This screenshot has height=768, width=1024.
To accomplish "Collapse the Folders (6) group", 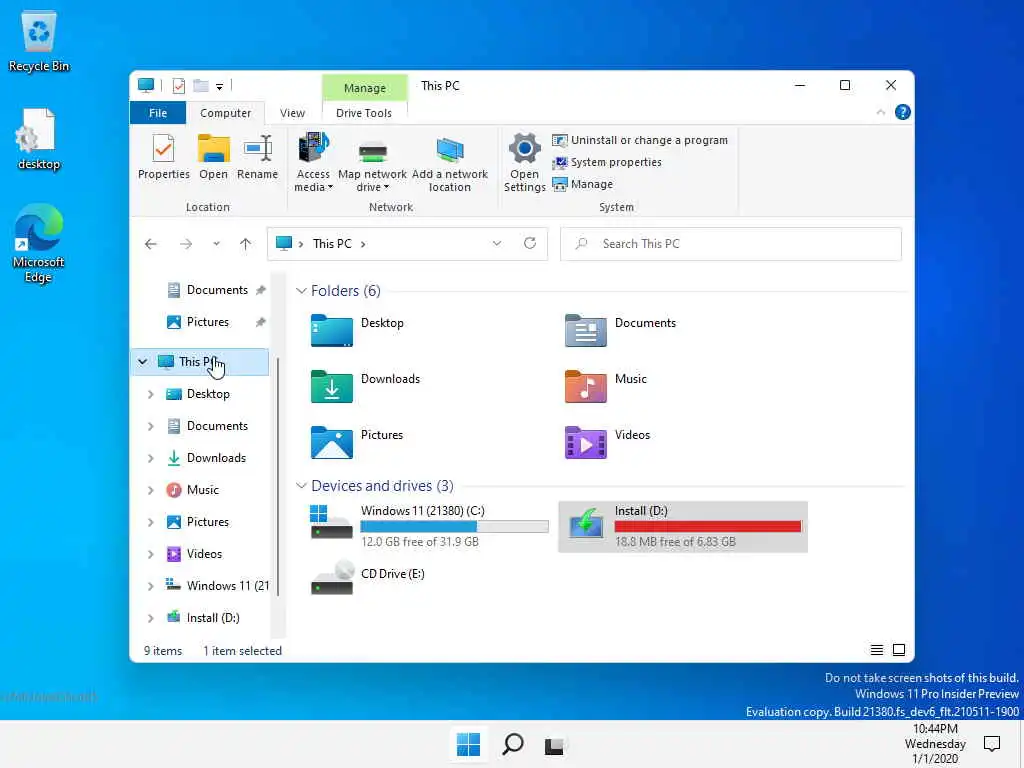I will coord(301,291).
